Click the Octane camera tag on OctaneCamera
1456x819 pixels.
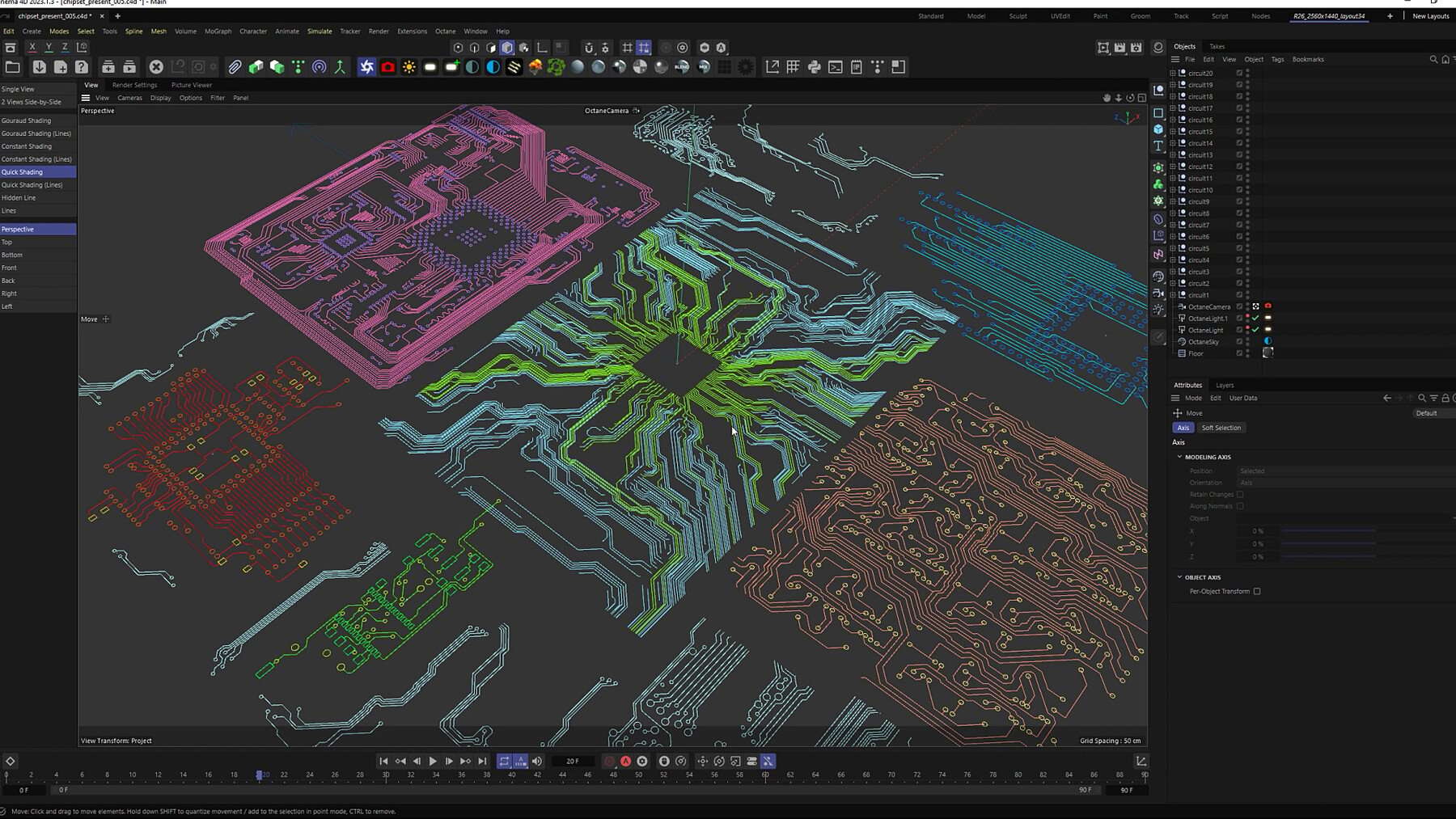[1268, 306]
